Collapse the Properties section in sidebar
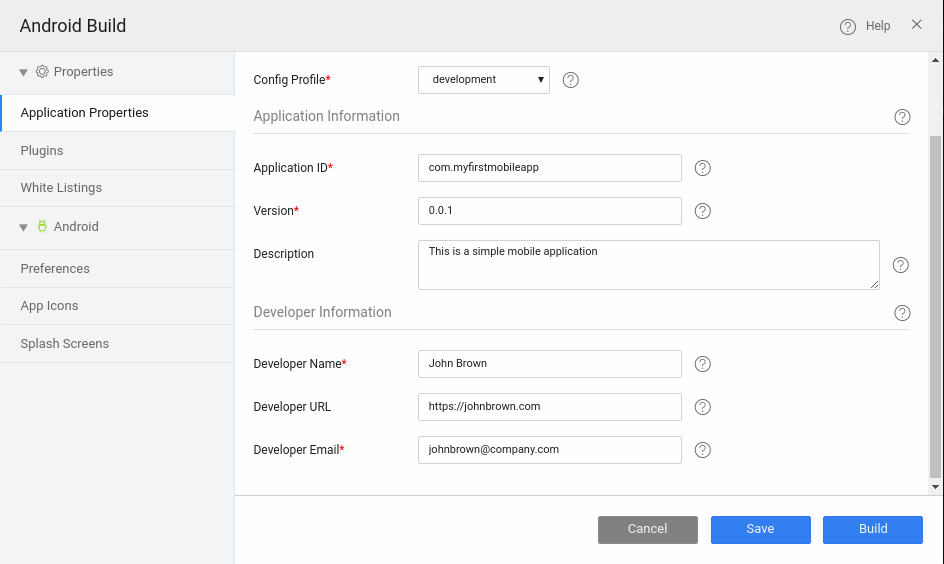Screen dimensions: 944x564 pyautogui.click(x=24, y=72)
